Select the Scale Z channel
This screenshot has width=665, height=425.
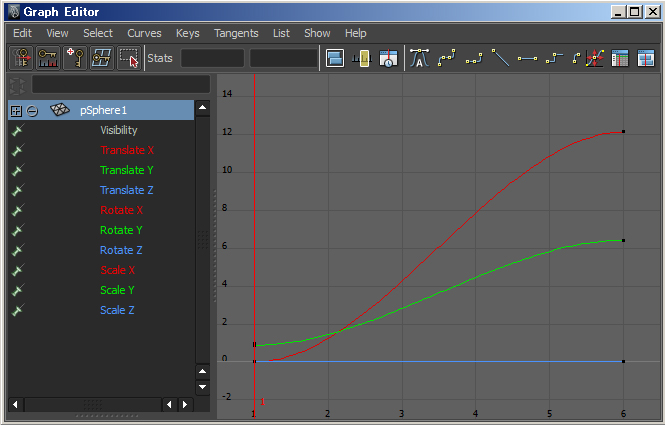117,310
